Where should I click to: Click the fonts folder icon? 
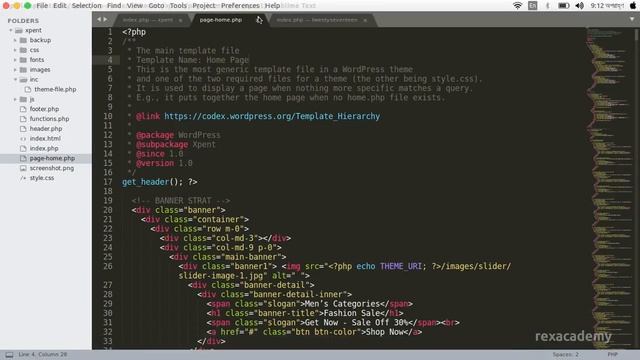tap(23, 60)
